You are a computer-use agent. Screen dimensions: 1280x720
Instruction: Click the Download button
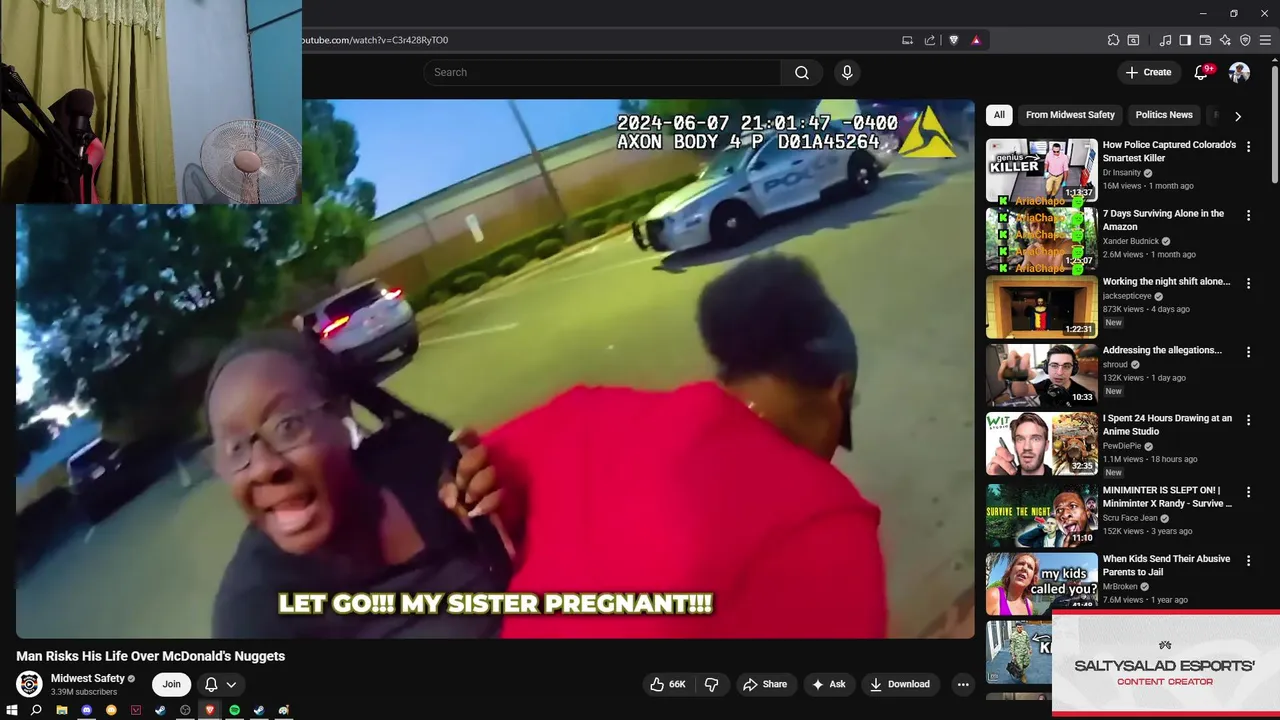pos(900,684)
